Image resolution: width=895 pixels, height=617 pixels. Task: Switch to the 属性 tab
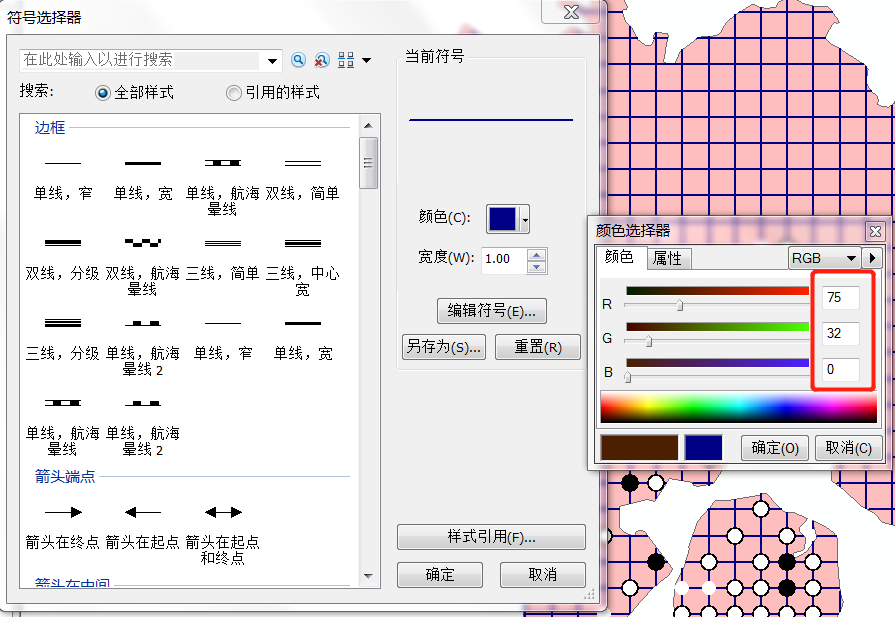[x=667, y=258]
